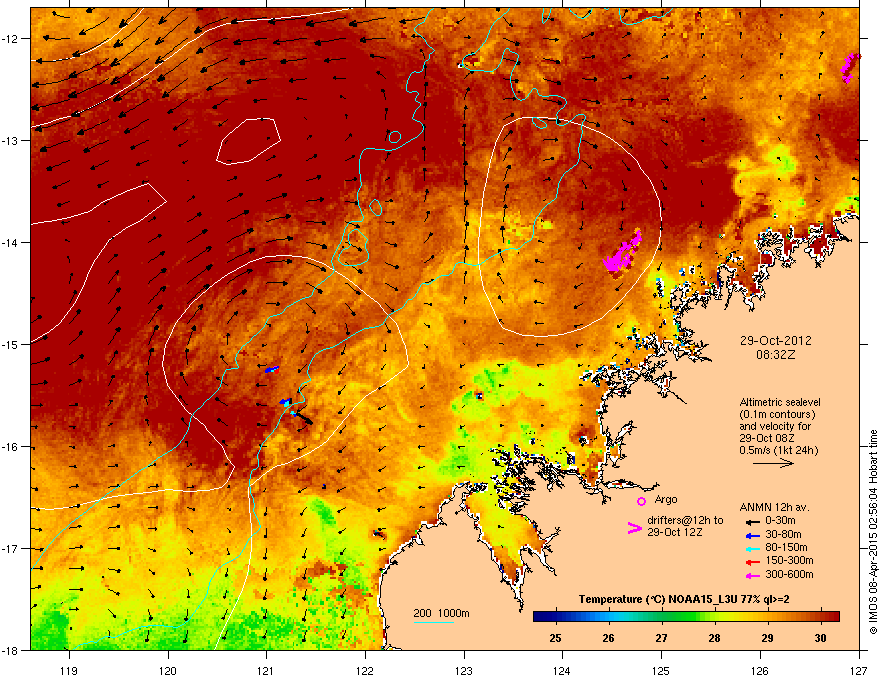Screen dimensions: 880x680
Task: Click colorbar tick label 29
Action: pyautogui.click(x=767, y=638)
